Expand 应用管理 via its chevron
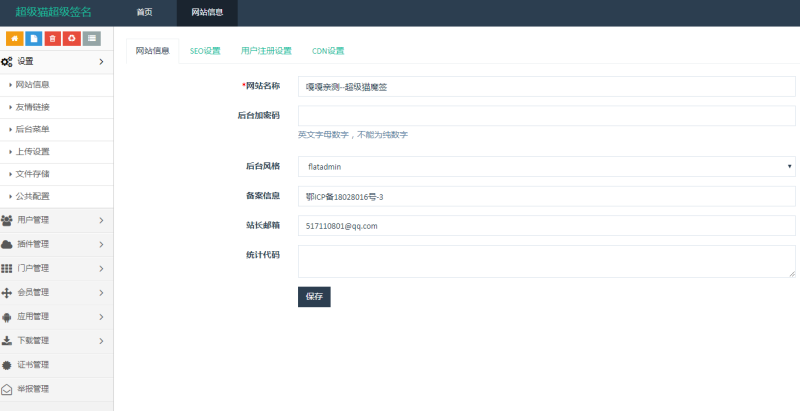Image resolution: width=800 pixels, height=411 pixels. (101, 317)
